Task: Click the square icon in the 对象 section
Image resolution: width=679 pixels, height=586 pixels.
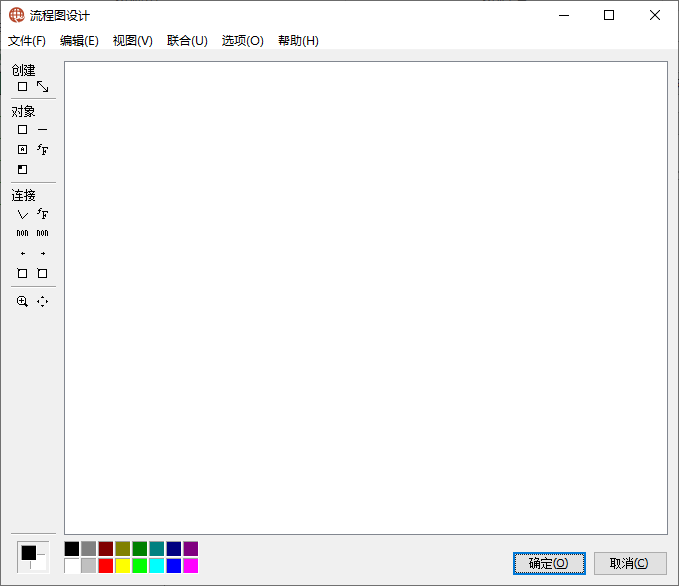Action: coord(23,130)
